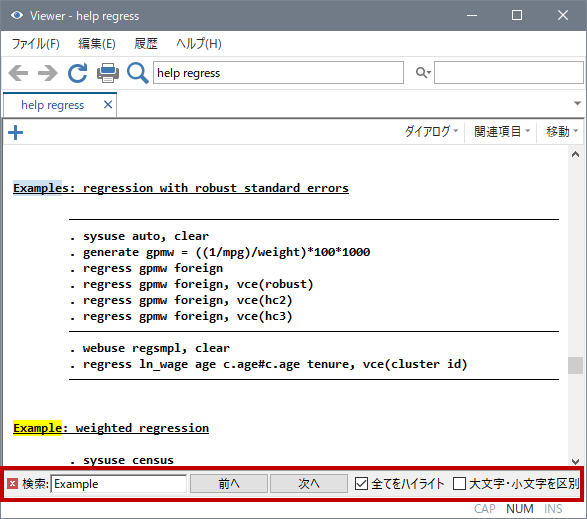Click the magnifier find icon in toolbar

pos(137,73)
